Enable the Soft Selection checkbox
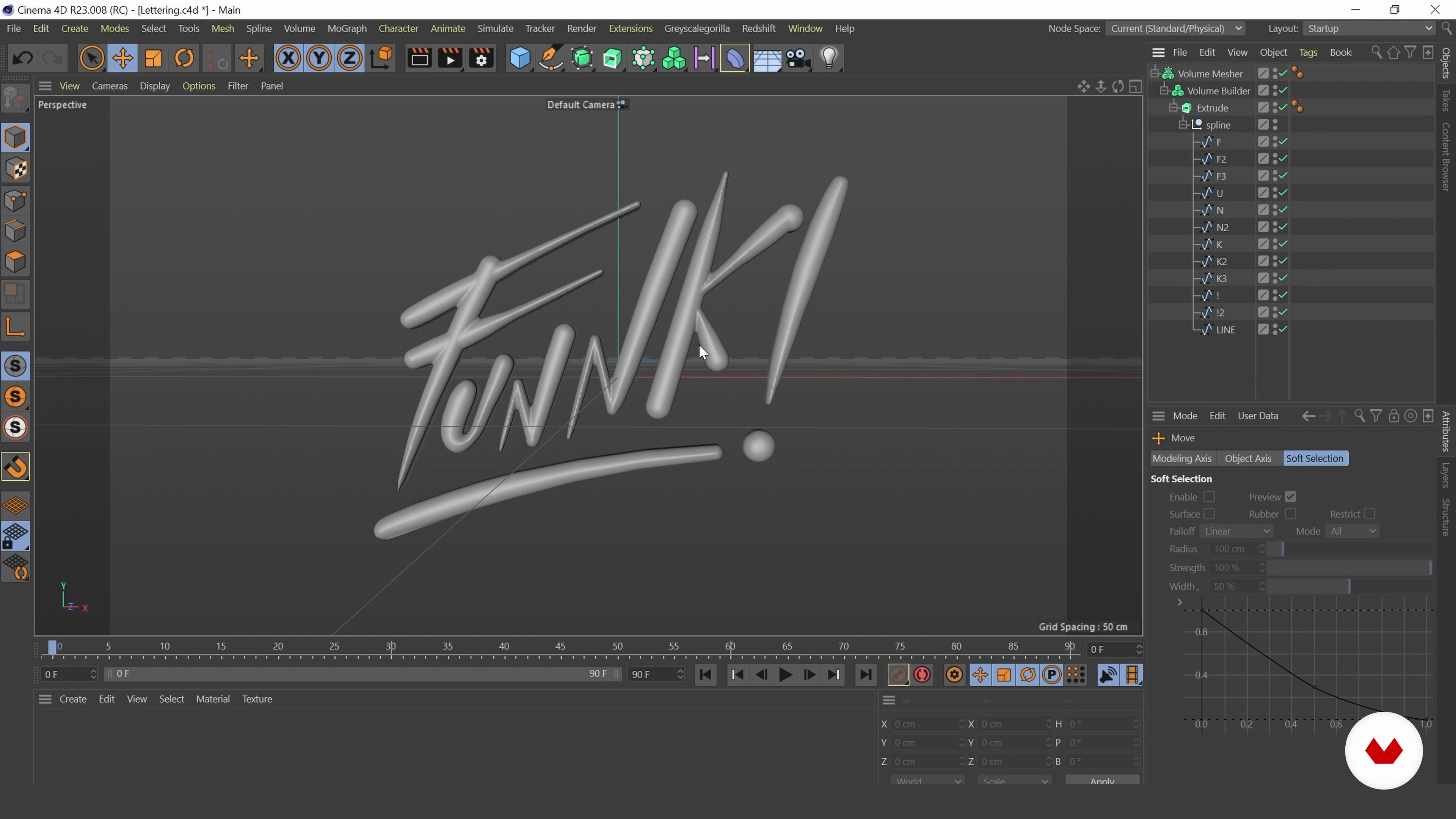 pos(1209,496)
